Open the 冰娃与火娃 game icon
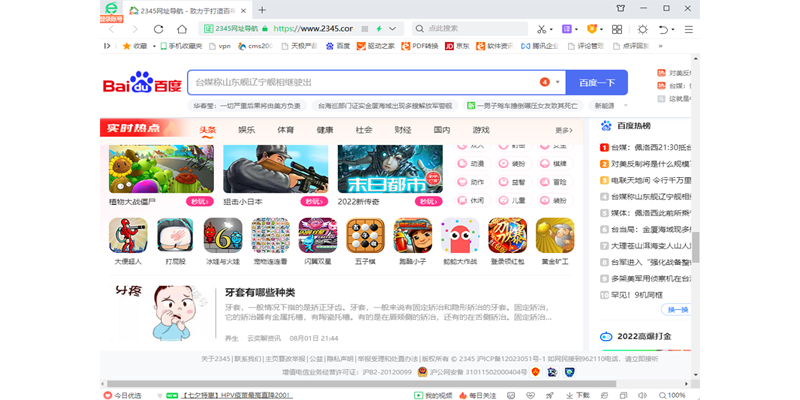Image resolution: width=800 pixels, height=400 pixels. coord(223,235)
